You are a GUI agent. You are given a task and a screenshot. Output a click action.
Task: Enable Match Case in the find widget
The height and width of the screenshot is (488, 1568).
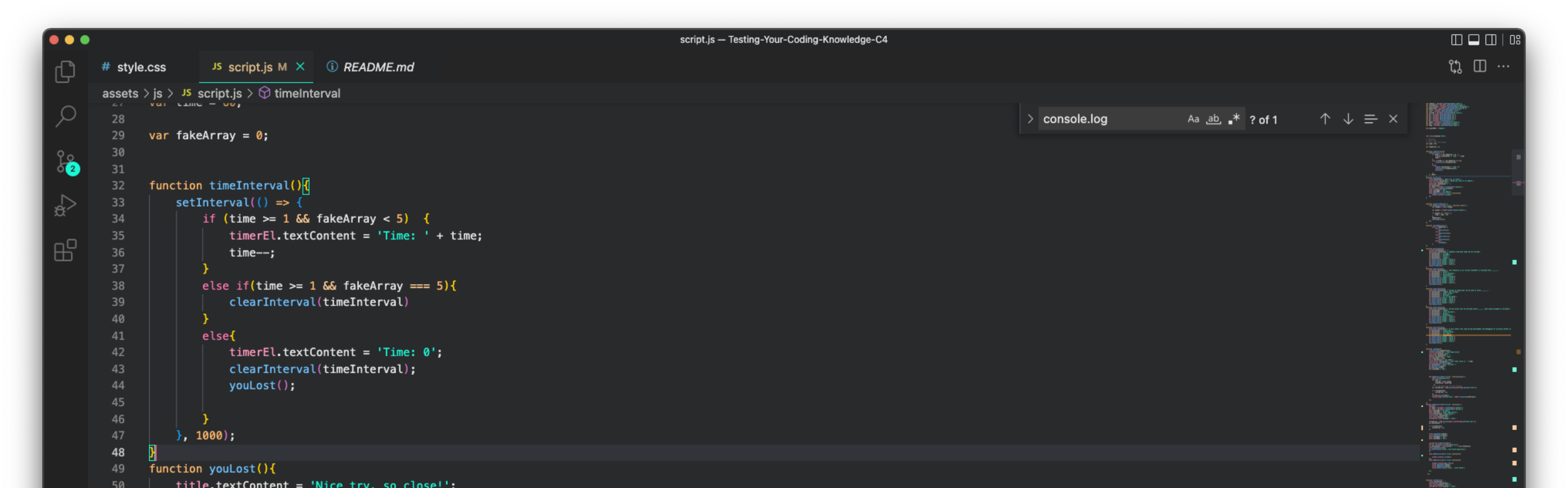1193,119
